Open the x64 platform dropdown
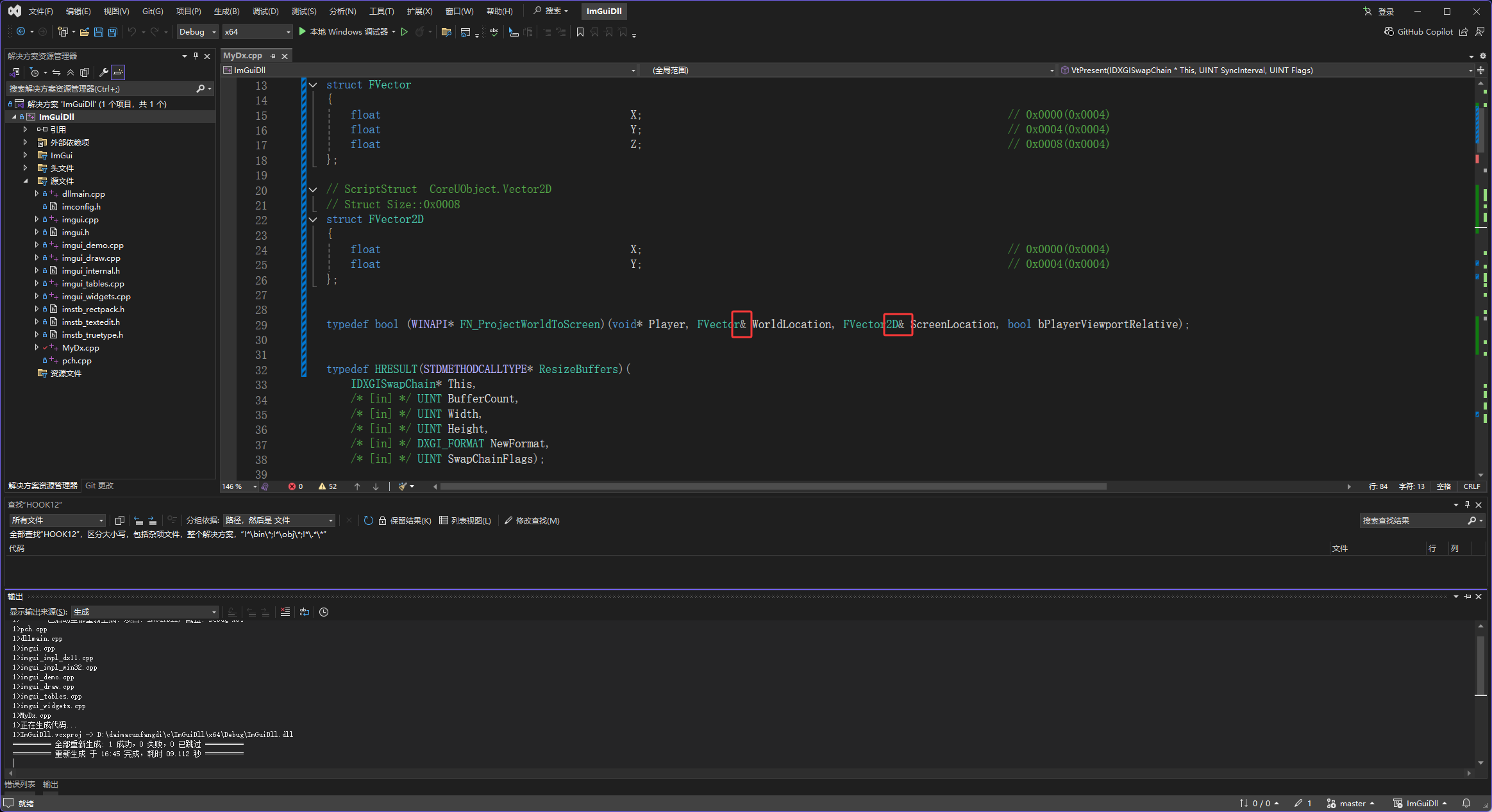 256,32
